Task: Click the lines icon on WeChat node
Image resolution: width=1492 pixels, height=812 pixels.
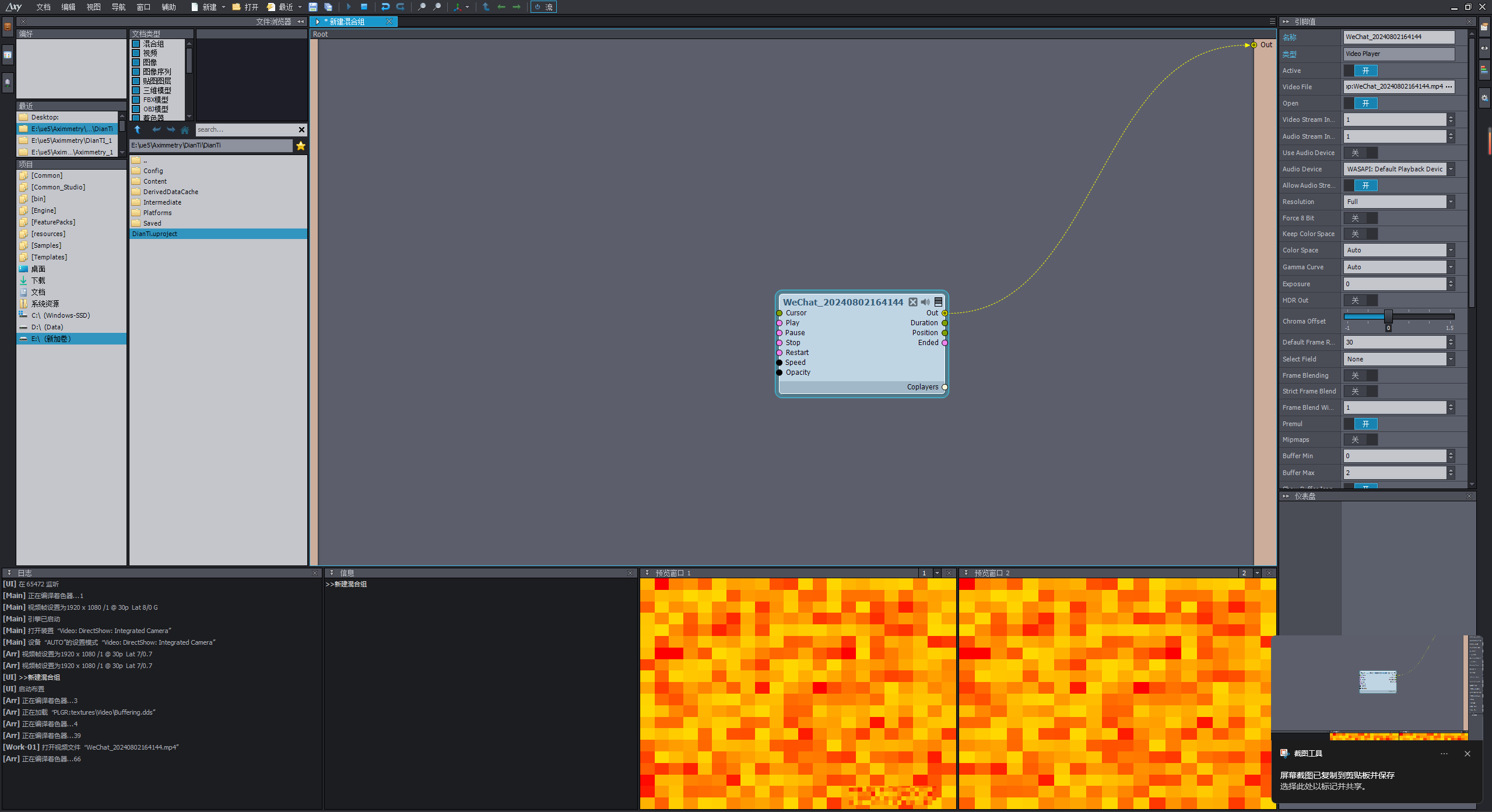Action: coord(938,302)
